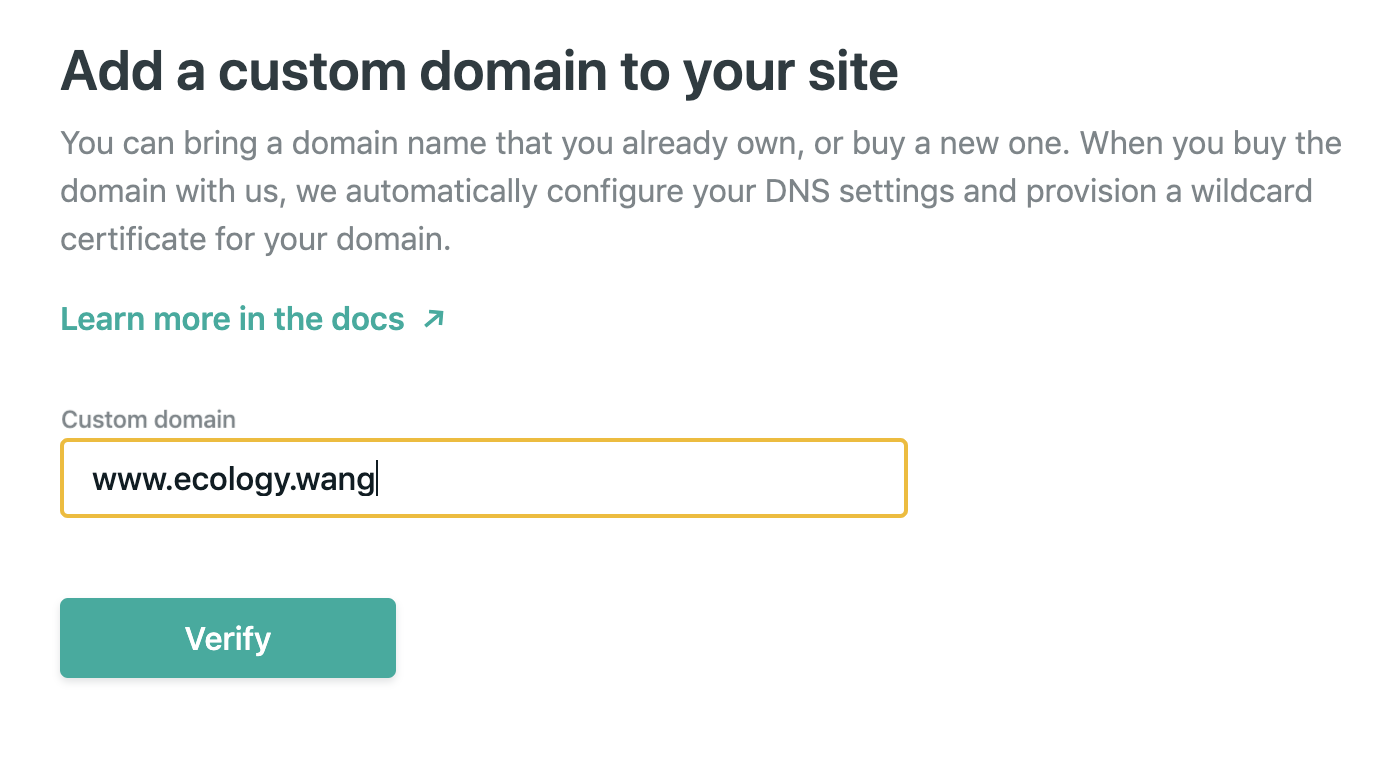Click the word Verify inside the button
Viewport: 1386px width, 784px height.
tap(228, 638)
